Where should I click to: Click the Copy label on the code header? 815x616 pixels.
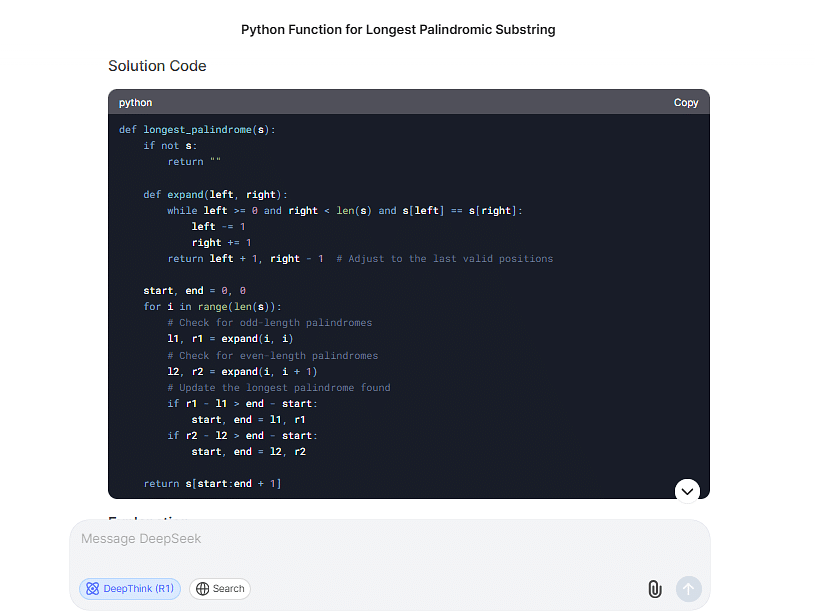(x=686, y=102)
